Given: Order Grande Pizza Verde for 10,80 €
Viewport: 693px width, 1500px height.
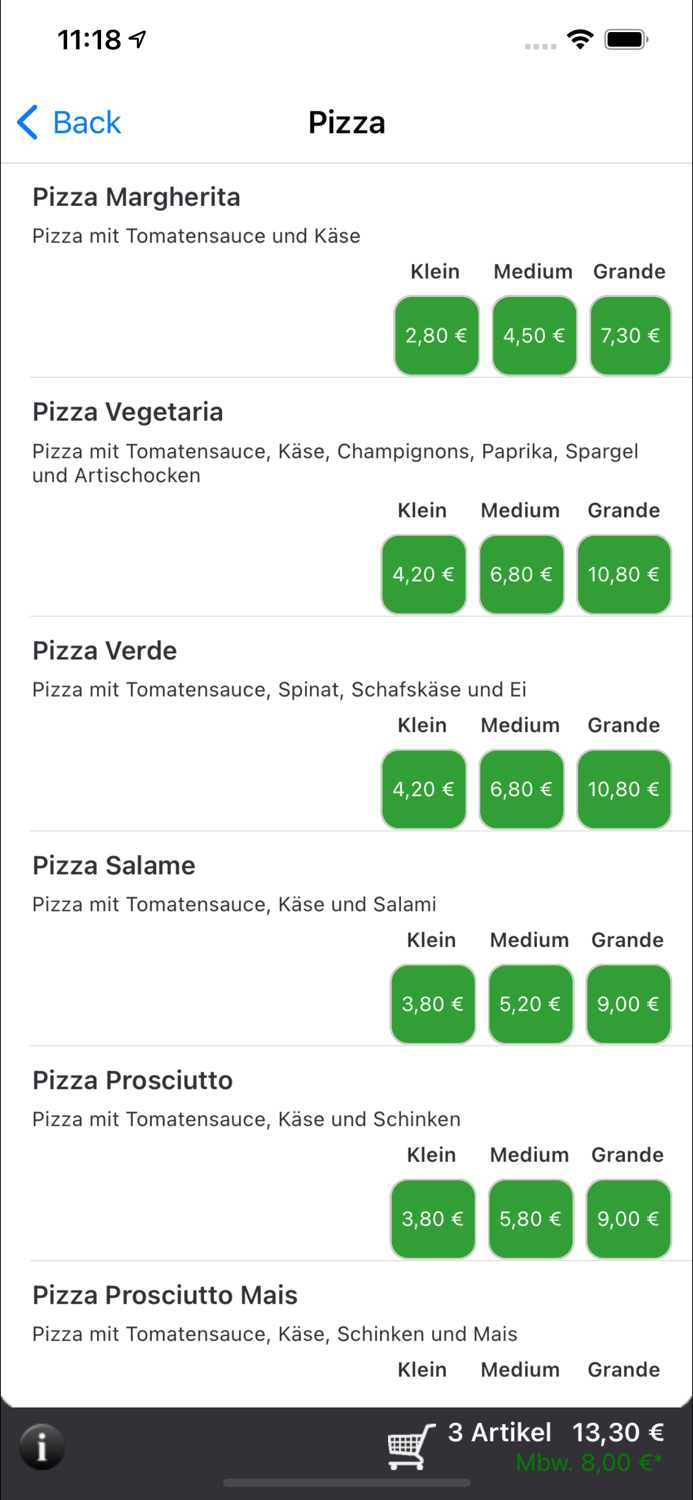Looking at the screenshot, I should tap(624, 789).
